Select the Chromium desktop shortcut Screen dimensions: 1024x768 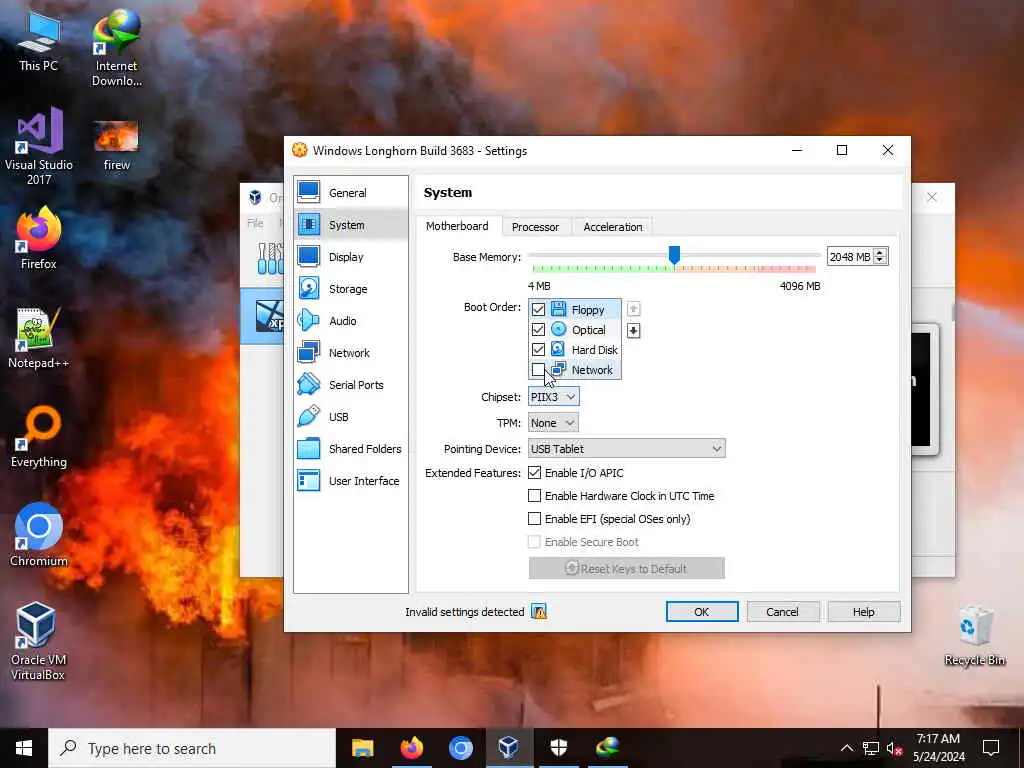tap(39, 536)
